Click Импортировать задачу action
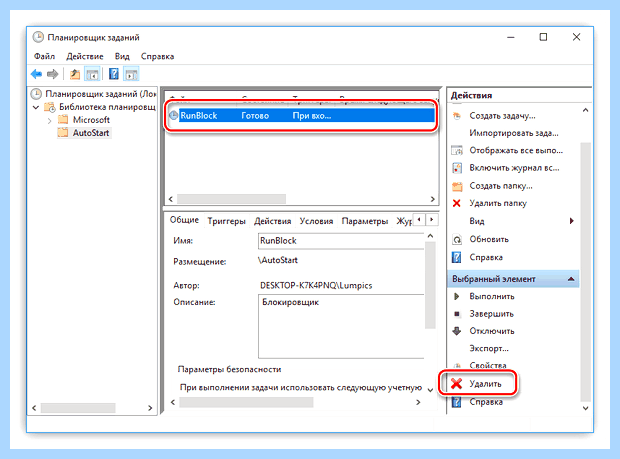The height and width of the screenshot is (459, 620). pyautogui.click(x=514, y=133)
